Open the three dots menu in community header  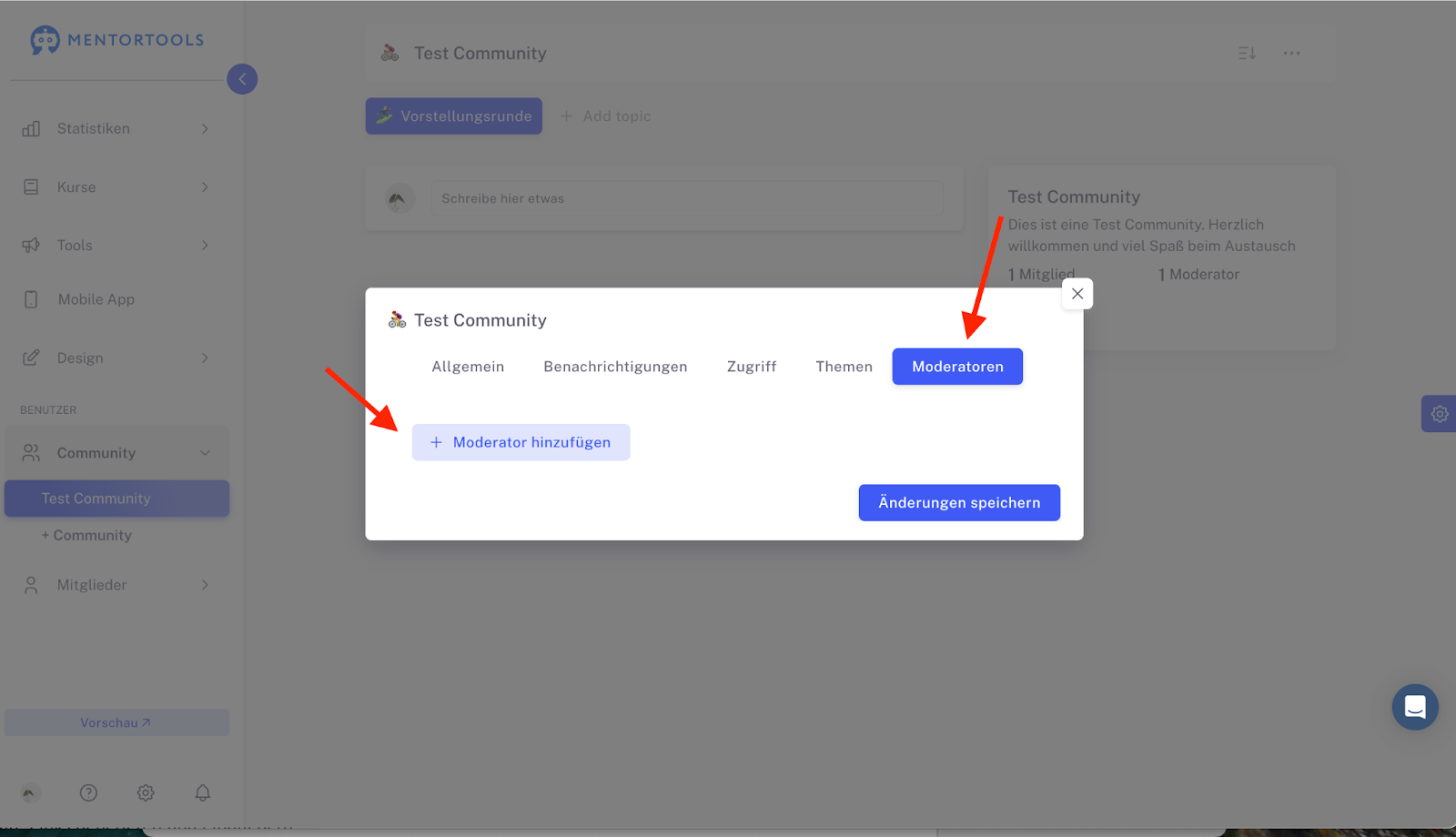[x=1291, y=54]
